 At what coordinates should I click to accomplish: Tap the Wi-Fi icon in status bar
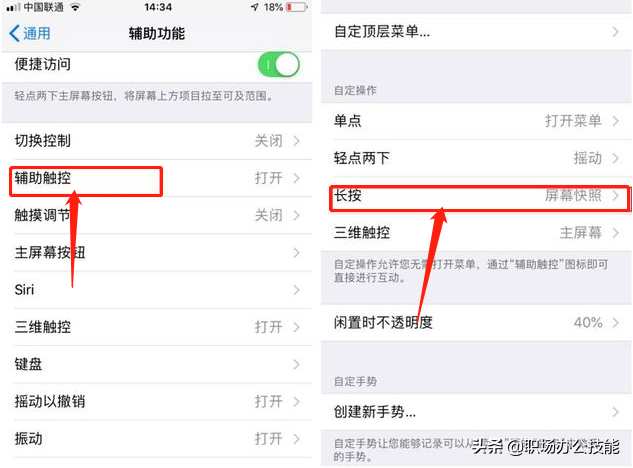coord(75,7)
